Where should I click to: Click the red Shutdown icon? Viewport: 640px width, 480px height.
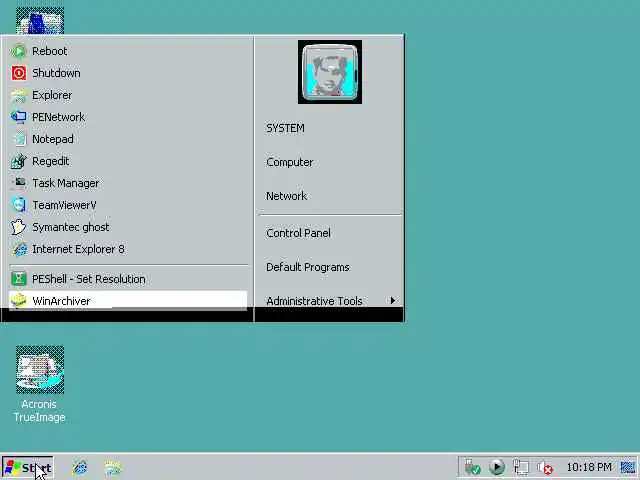(x=18, y=73)
